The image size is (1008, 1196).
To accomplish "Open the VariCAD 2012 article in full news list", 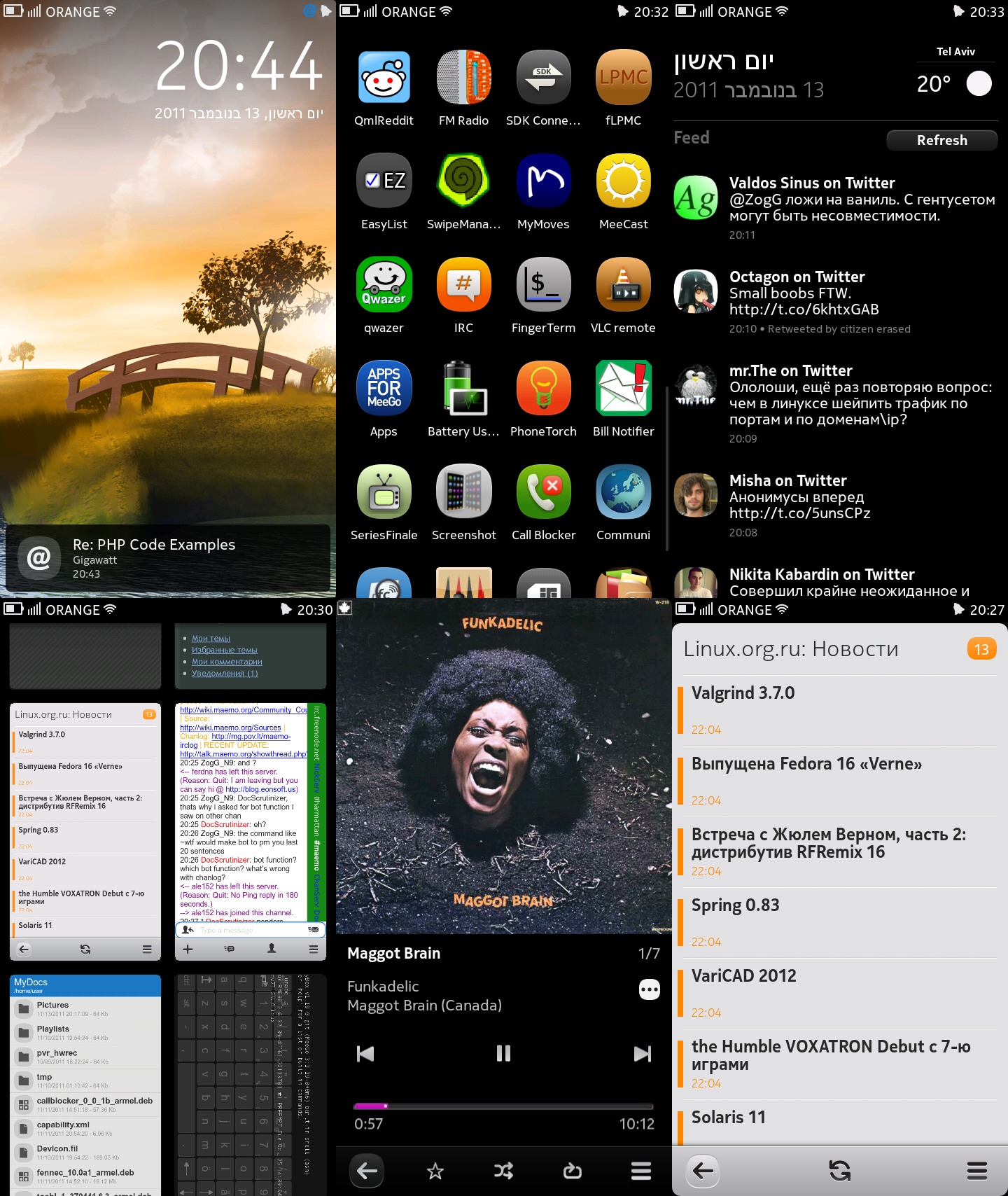I will [x=839, y=993].
